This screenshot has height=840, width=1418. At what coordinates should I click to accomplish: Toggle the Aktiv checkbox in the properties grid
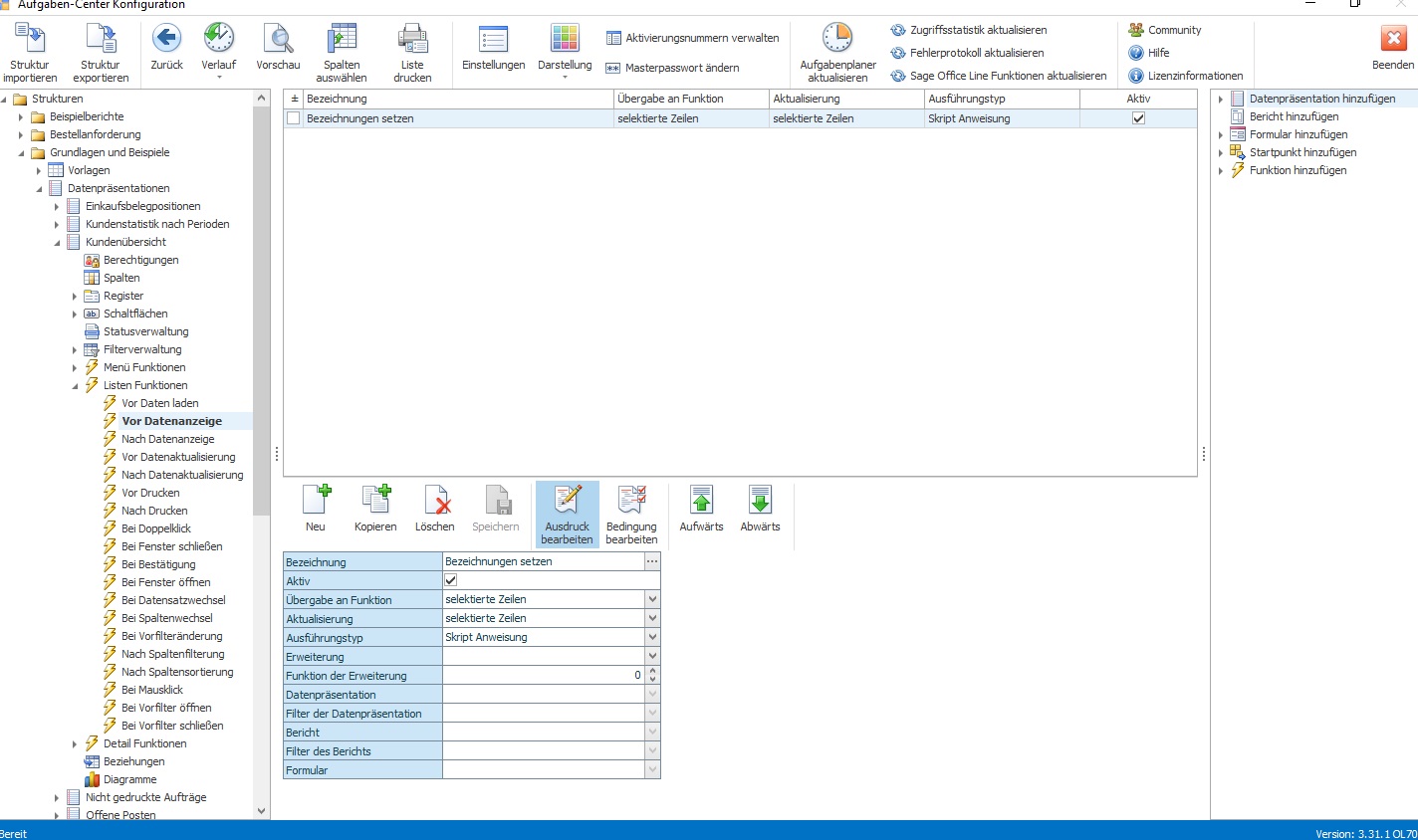(450, 580)
